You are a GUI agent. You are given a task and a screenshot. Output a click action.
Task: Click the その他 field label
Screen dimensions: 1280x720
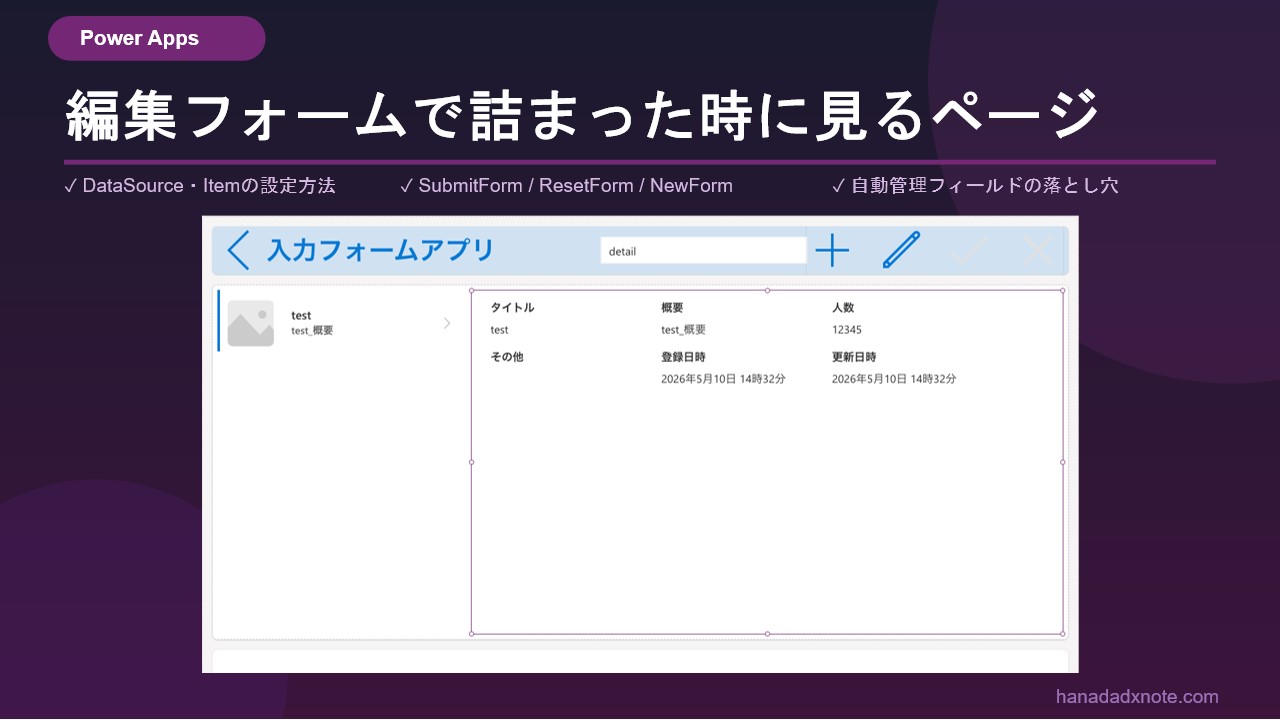506,356
